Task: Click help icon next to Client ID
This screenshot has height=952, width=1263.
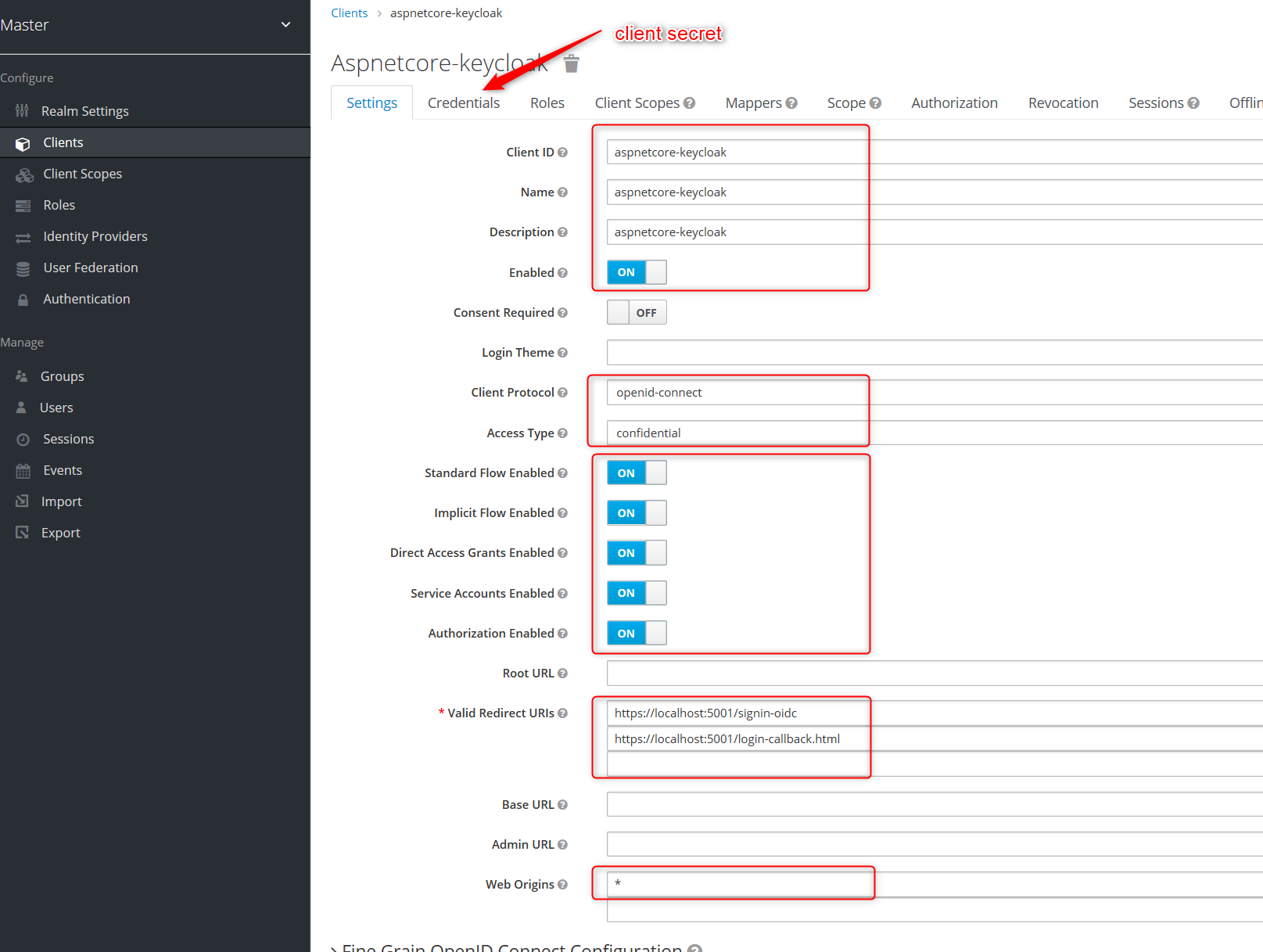Action: pos(562,153)
